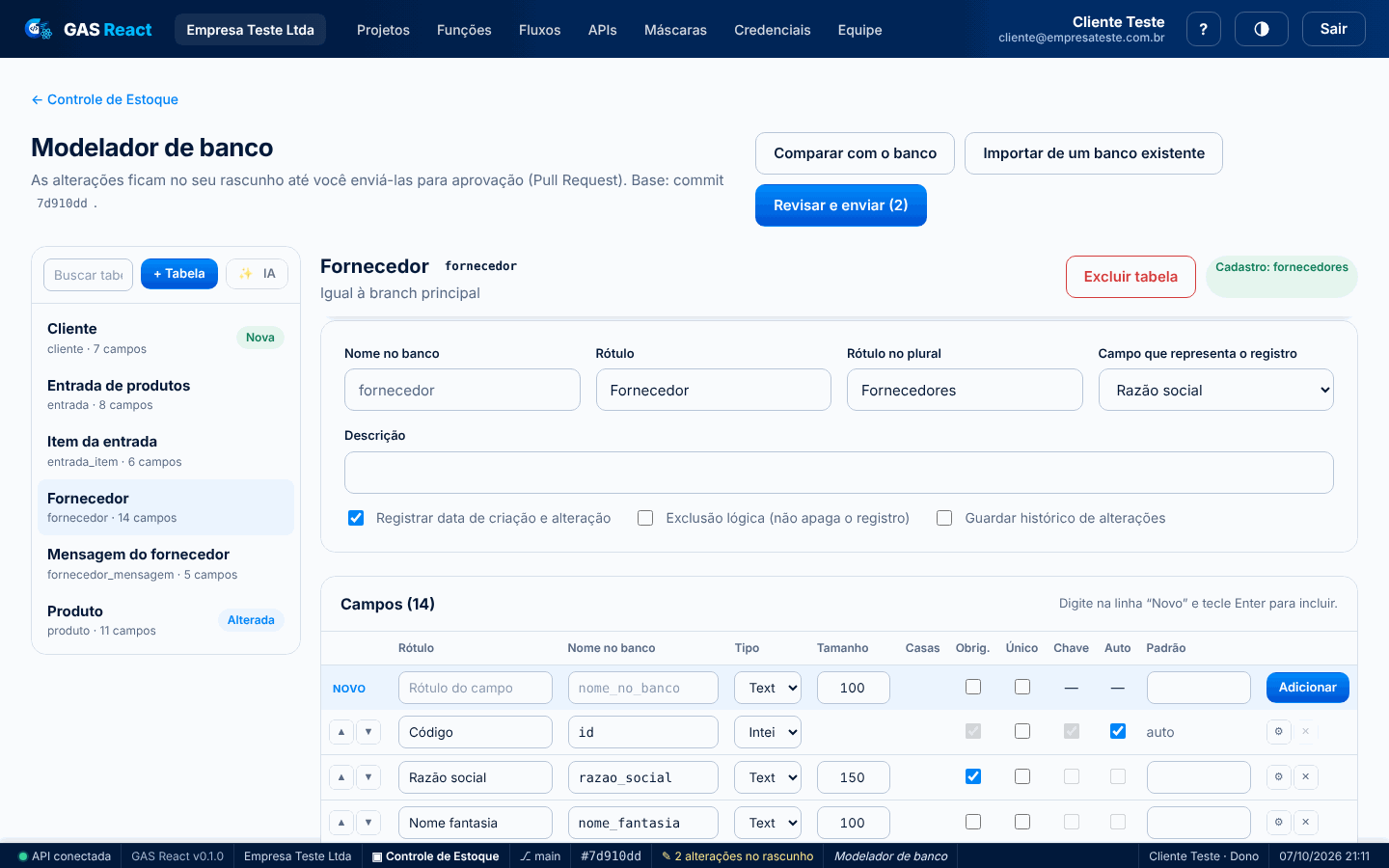Click the 'Importar de um banco existente' button
This screenshot has height=868, width=1389.
pyautogui.click(x=1094, y=153)
